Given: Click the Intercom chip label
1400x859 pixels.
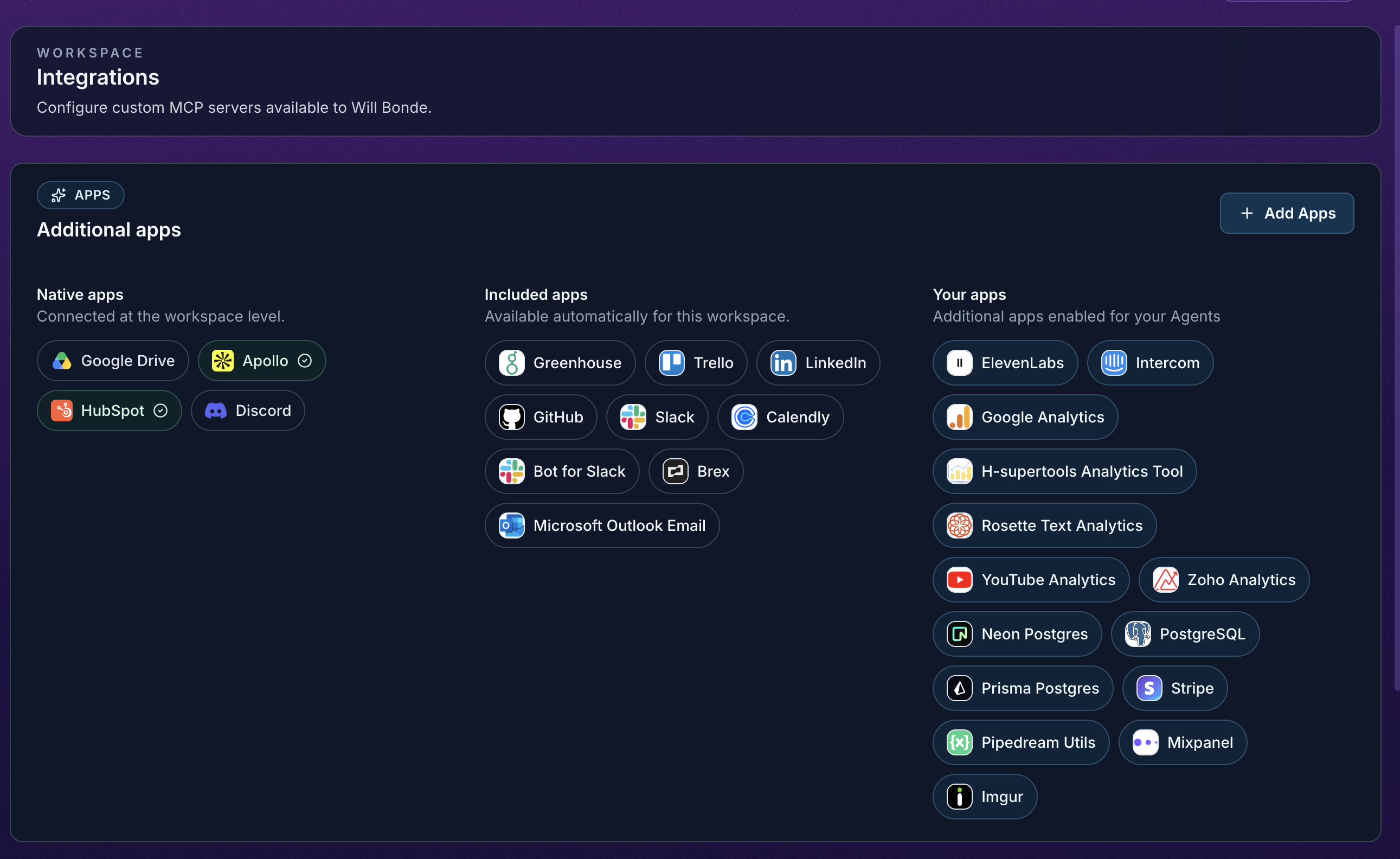Looking at the screenshot, I should [1167, 362].
